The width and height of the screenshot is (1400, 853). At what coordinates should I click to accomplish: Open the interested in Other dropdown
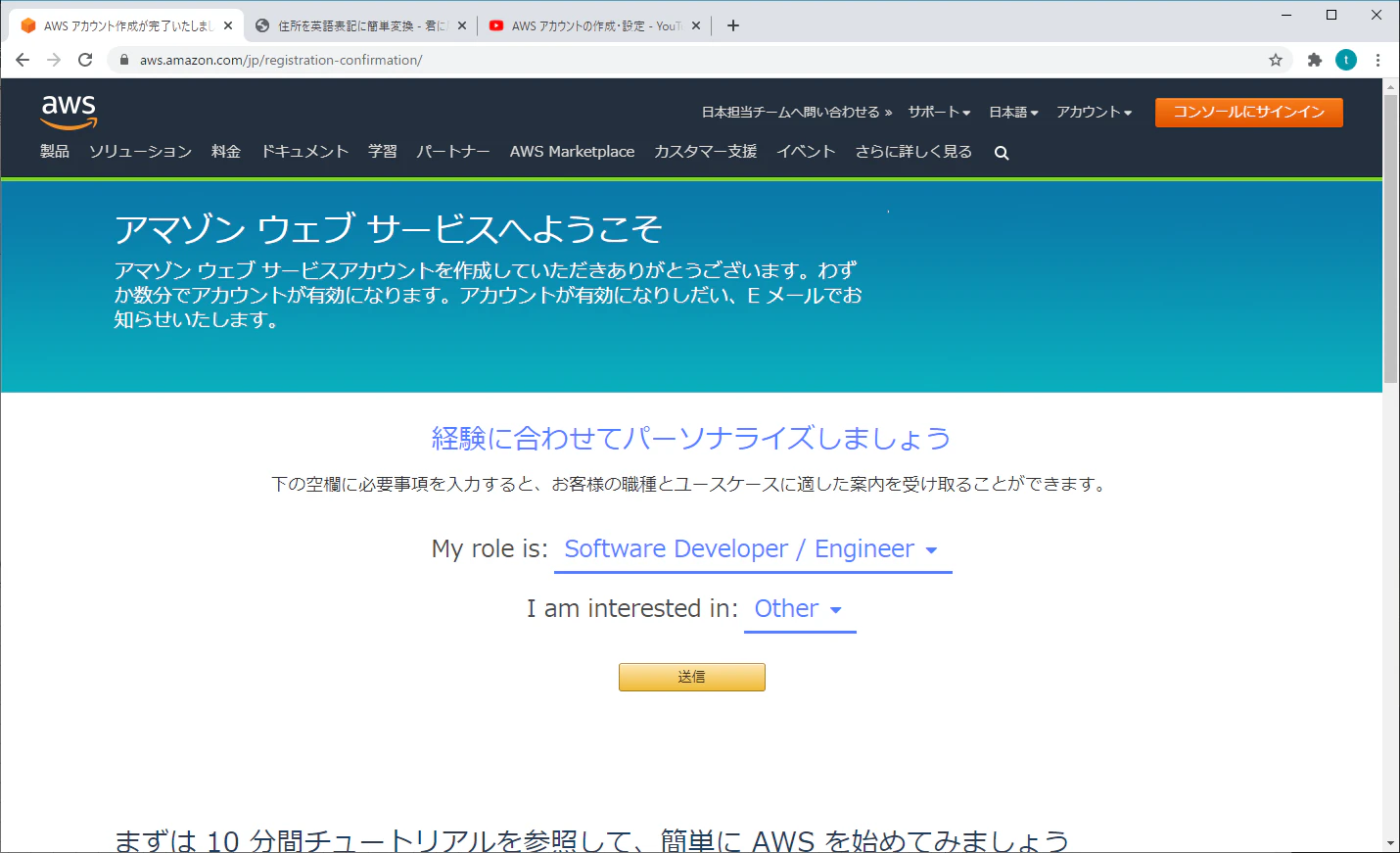799,609
